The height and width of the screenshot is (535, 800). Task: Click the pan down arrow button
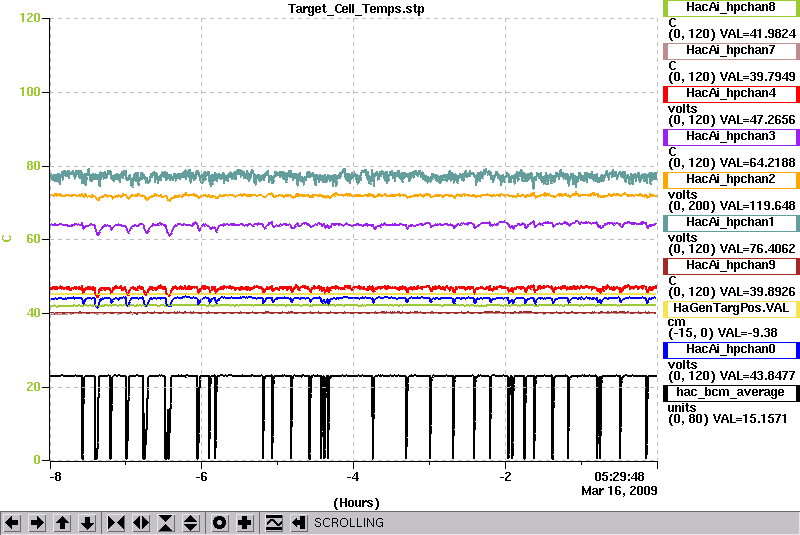87,523
